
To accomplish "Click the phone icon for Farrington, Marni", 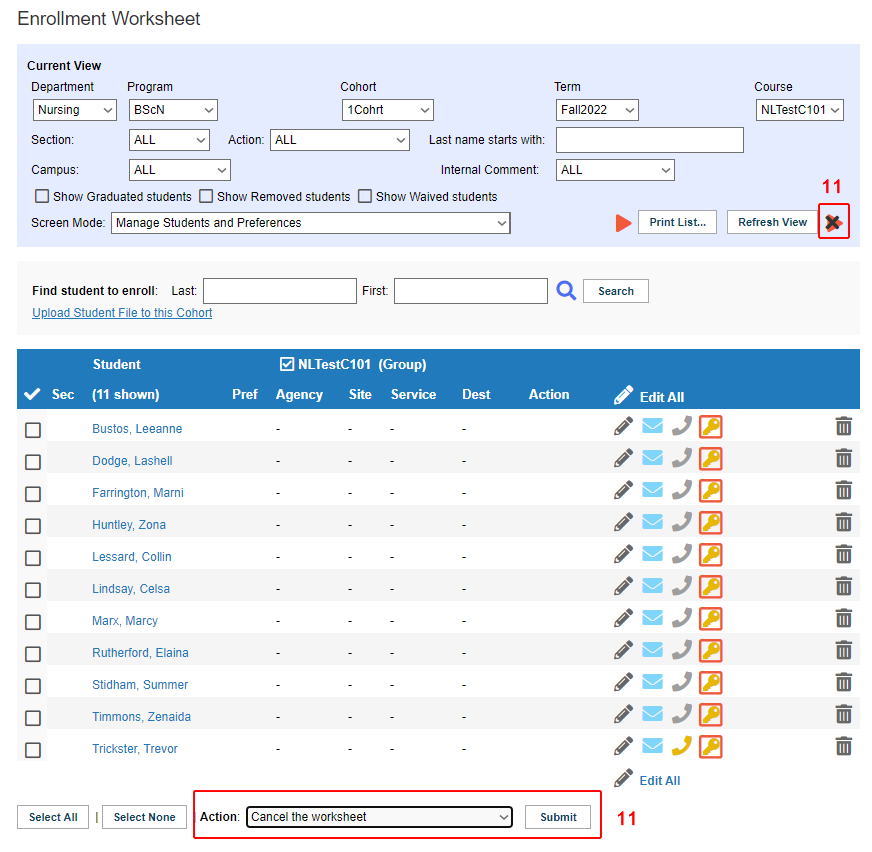I will coord(681,490).
